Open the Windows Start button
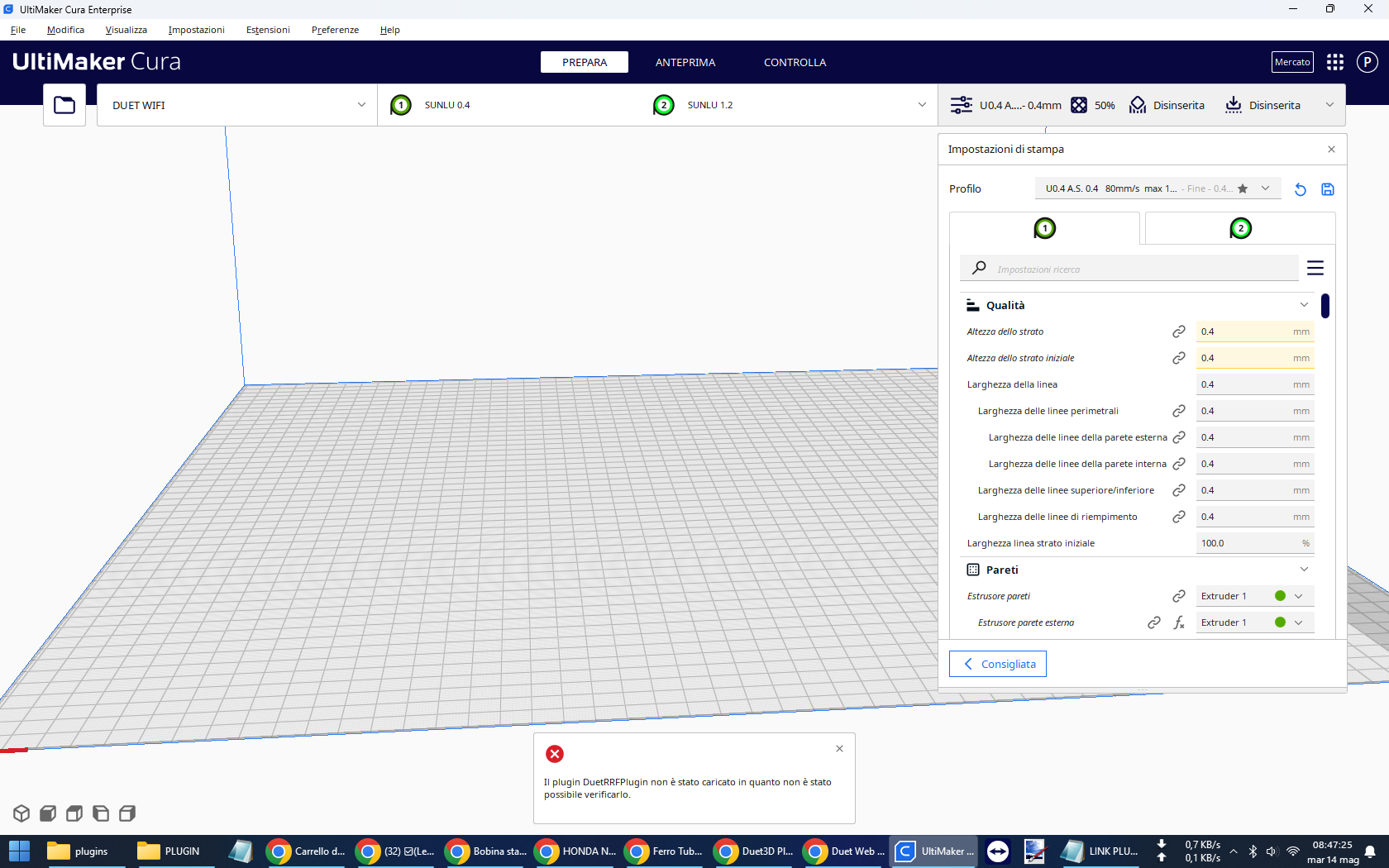The height and width of the screenshot is (868, 1389). point(19,851)
